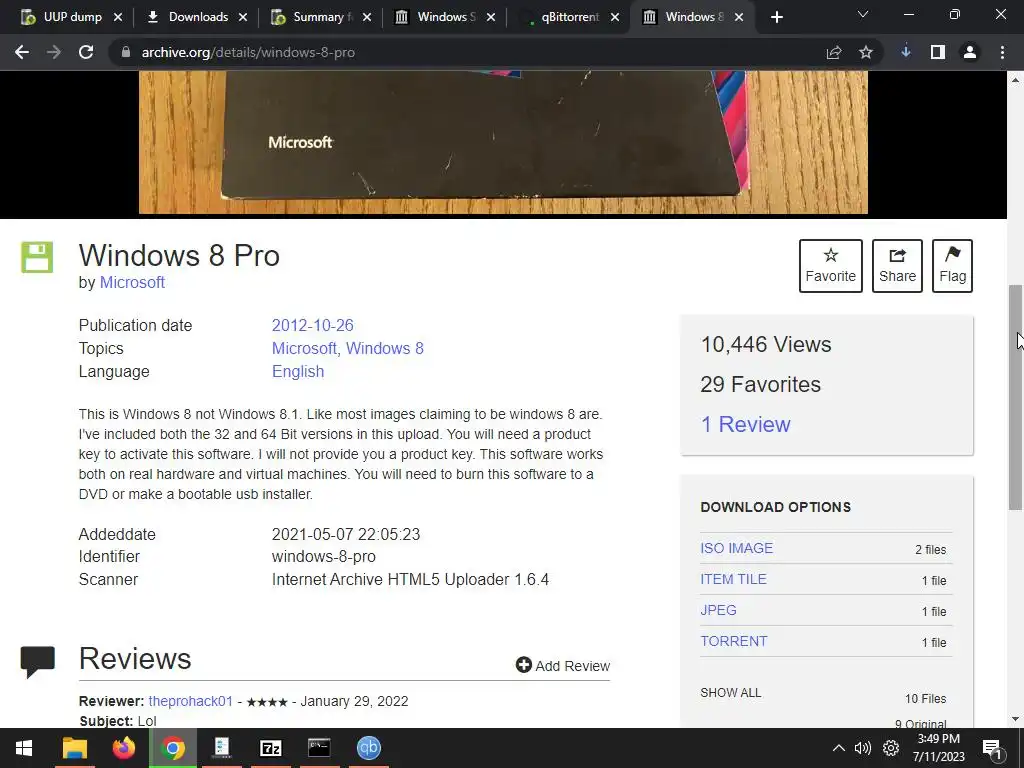
Task: Launch Firefox from the taskbar
Action: point(123,748)
